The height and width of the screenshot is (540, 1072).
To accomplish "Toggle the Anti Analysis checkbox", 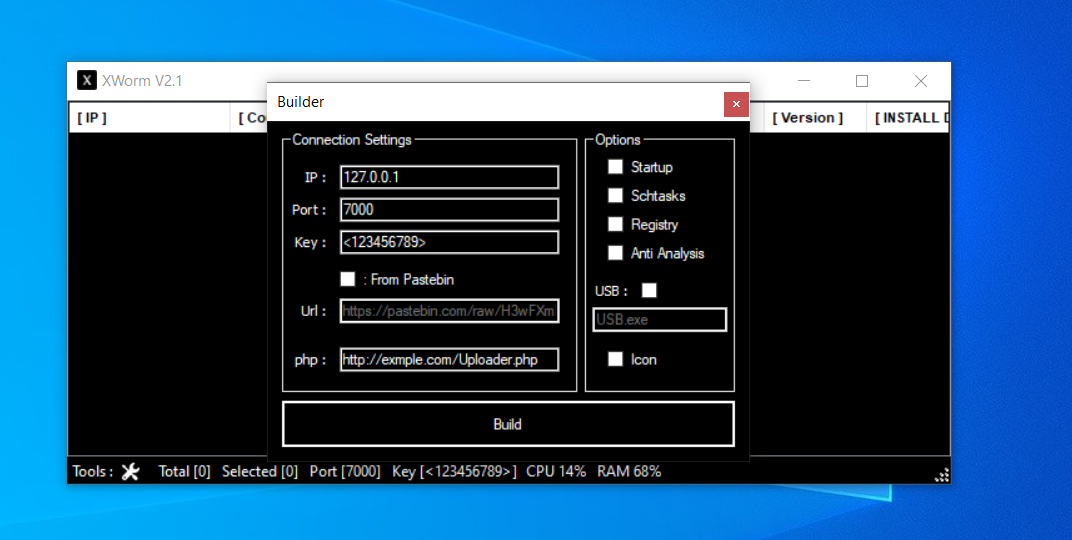I will (615, 253).
